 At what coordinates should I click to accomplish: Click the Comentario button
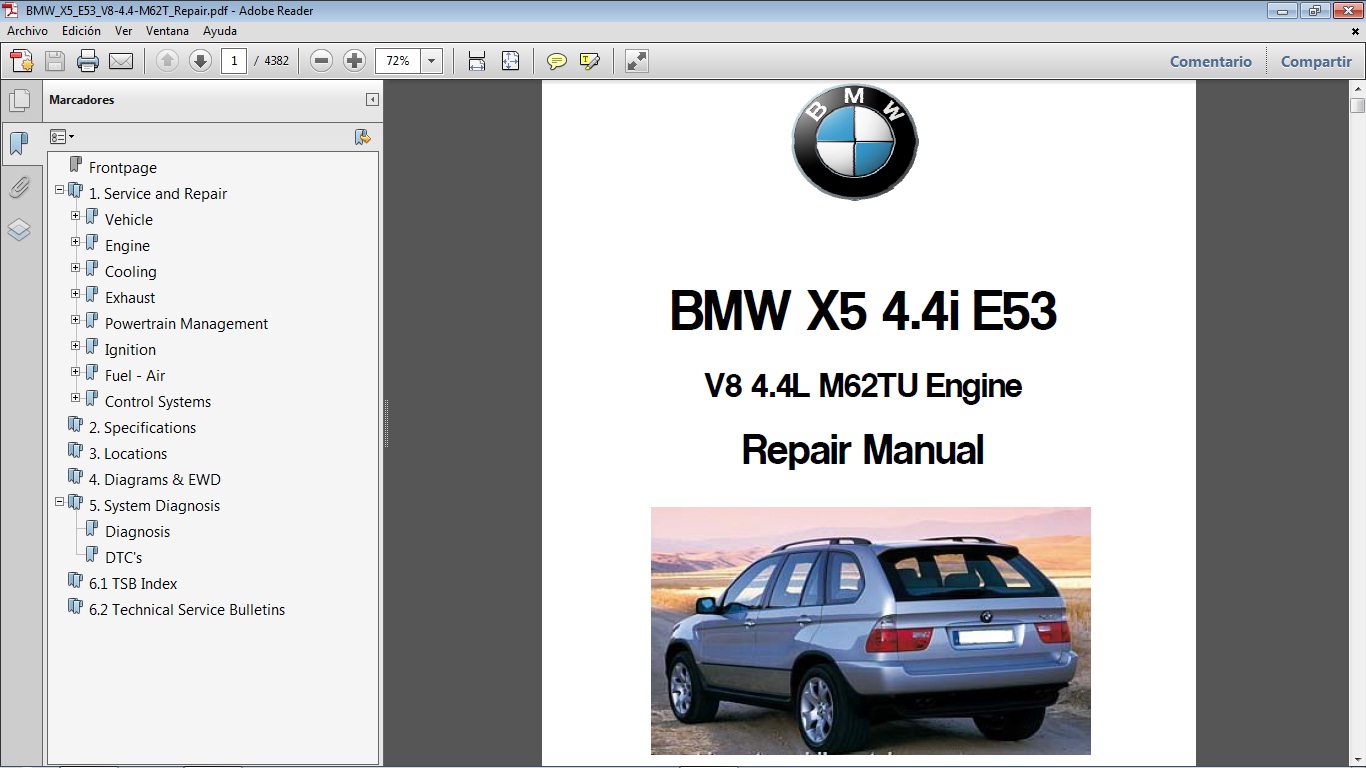tap(1210, 61)
